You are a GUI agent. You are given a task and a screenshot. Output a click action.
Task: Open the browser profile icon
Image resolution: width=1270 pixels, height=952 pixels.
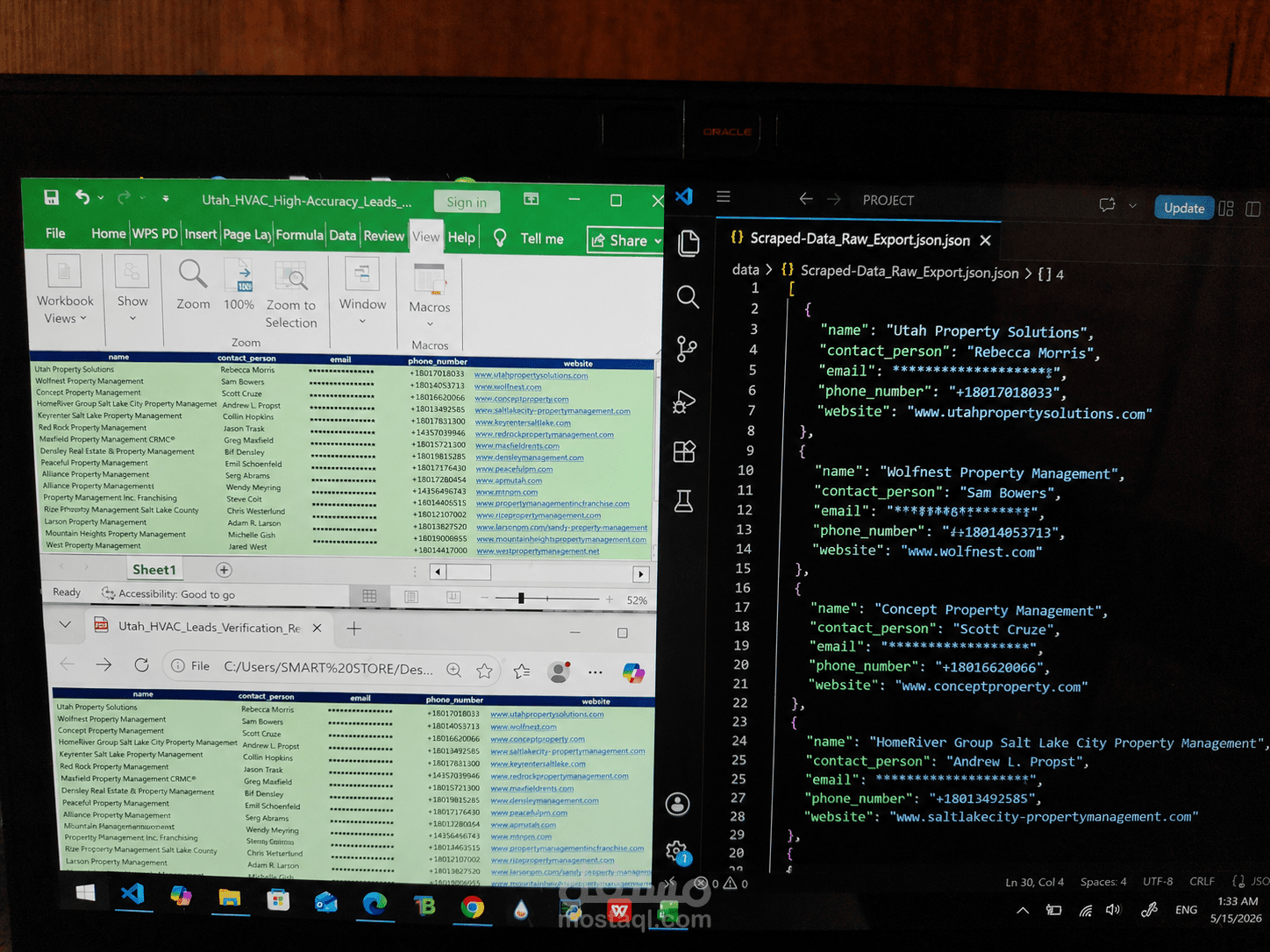(x=559, y=671)
